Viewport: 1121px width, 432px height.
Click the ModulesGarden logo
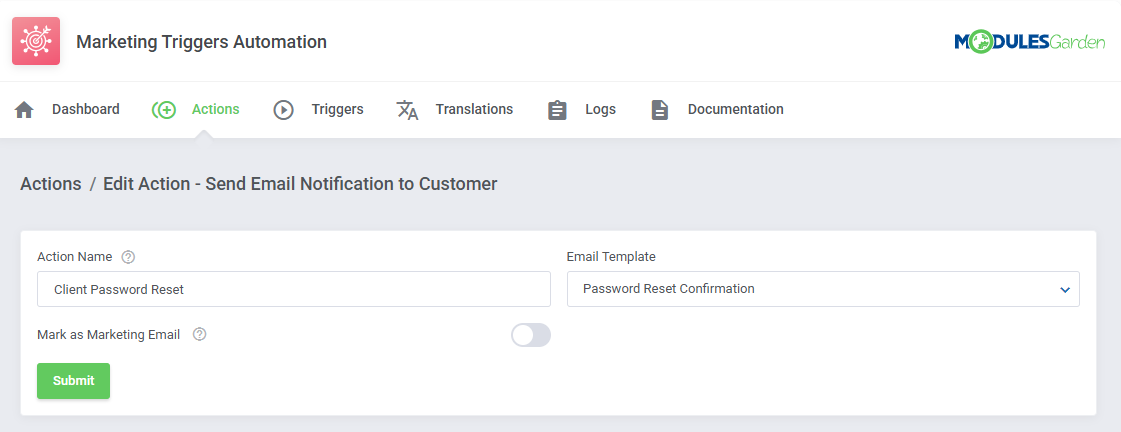(x=1029, y=42)
